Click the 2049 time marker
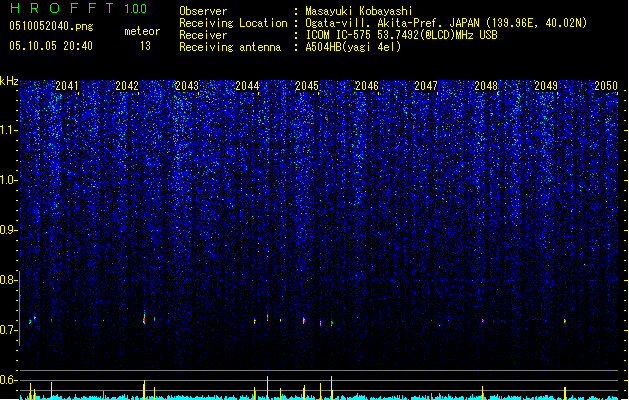629x400 pixels. [546, 86]
